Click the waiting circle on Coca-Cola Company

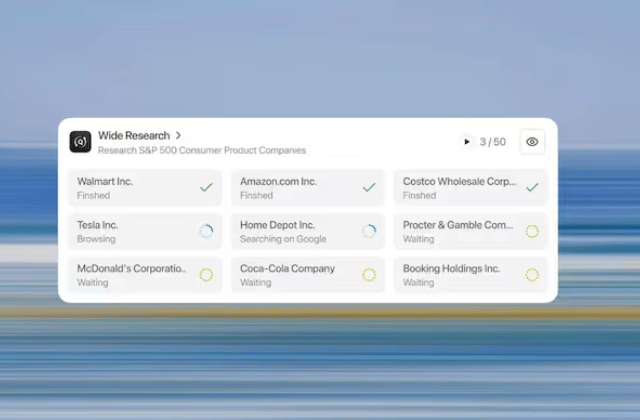(x=369, y=275)
